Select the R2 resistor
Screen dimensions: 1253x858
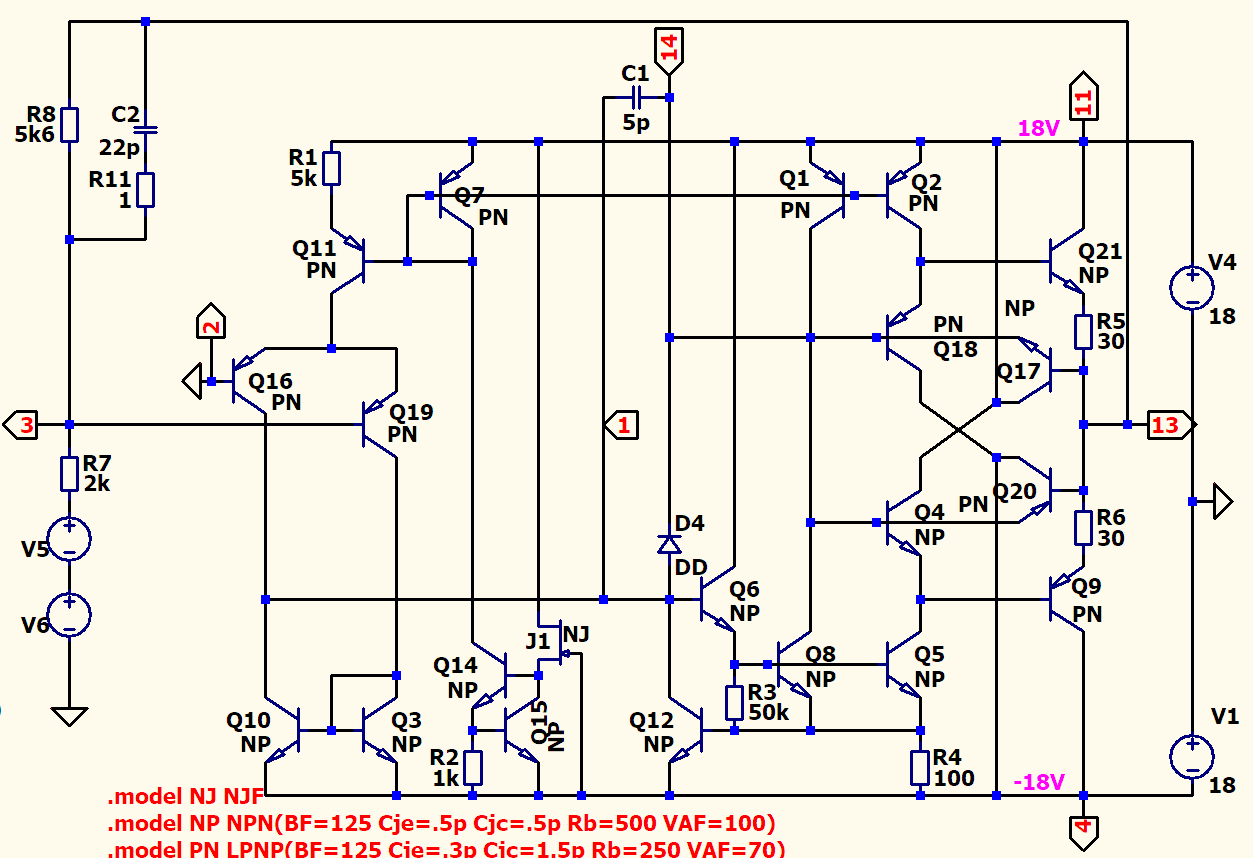coord(472,767)
